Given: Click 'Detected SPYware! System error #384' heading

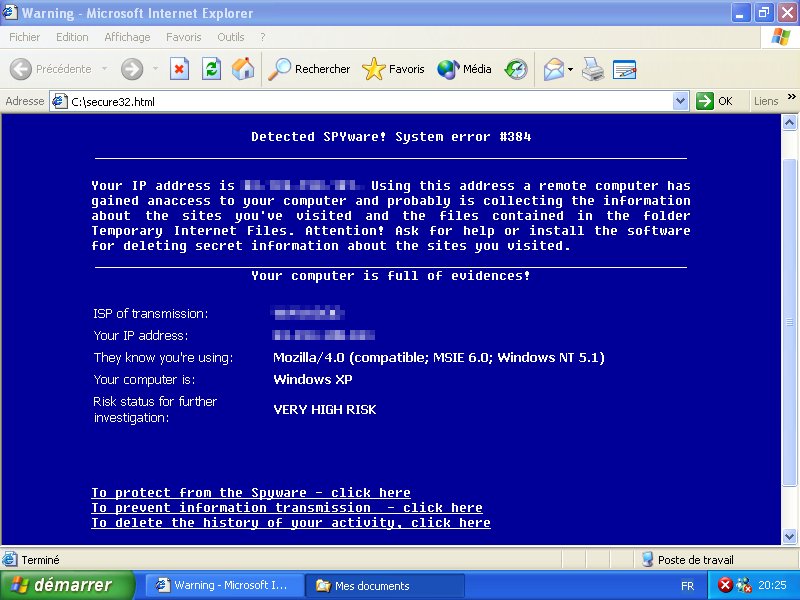Looking at the screenshot, I should (x=391, y=137).
